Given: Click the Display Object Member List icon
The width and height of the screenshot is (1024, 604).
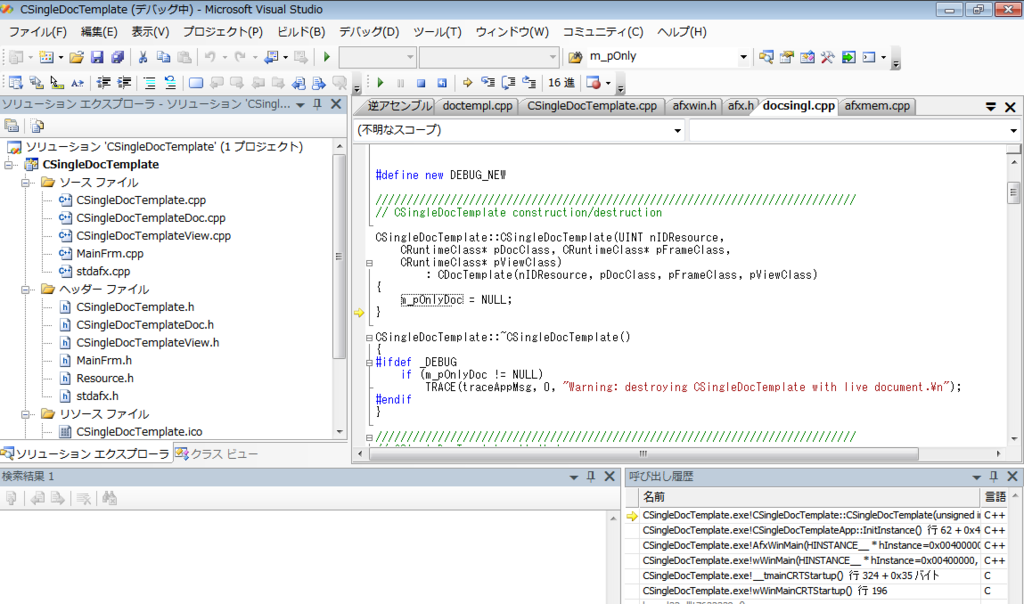Looking at the screenshot, I should pos(16,83).
